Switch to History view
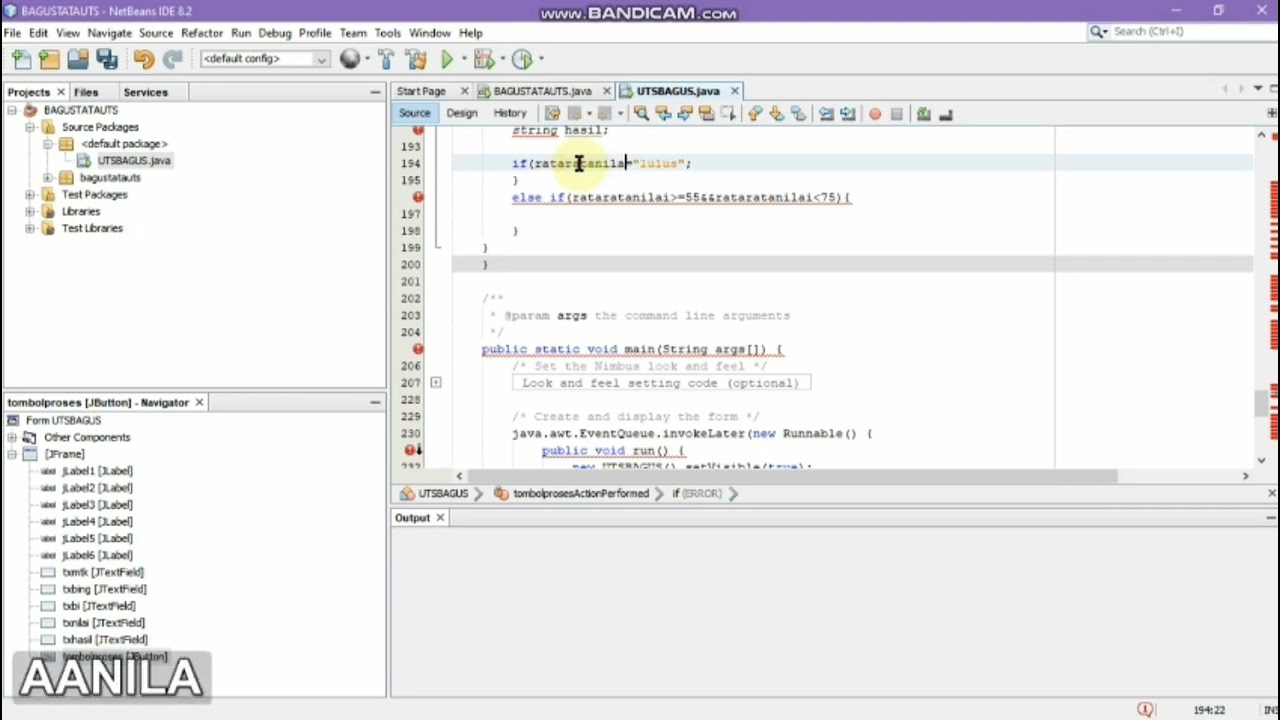1280x720 pixels. 509,113
